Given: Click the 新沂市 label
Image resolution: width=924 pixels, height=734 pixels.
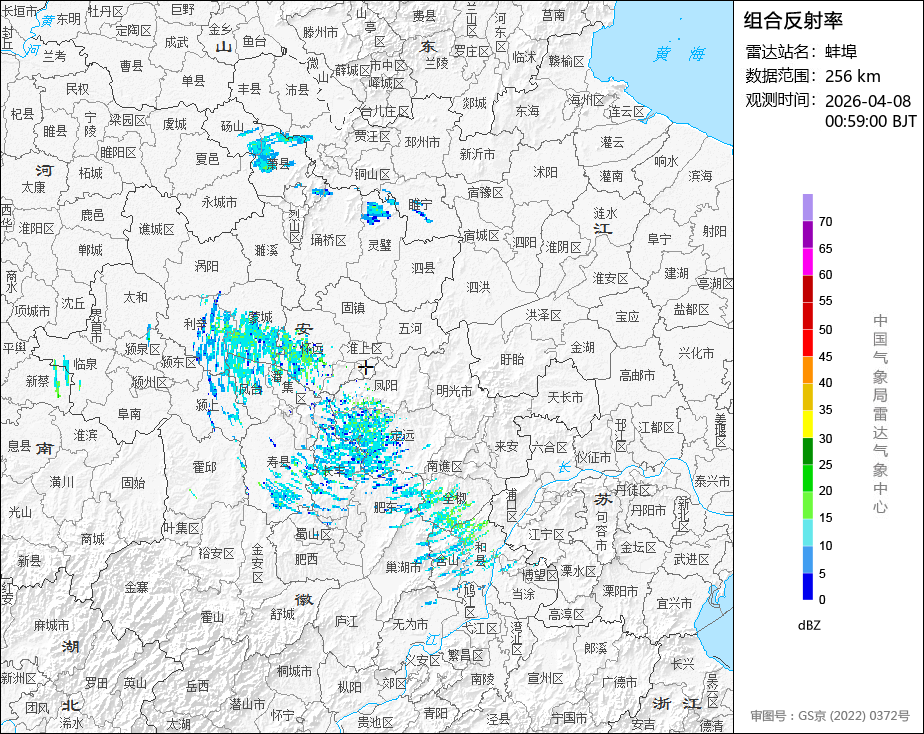Looking at the screenshot, I should [x=477, y=154].
